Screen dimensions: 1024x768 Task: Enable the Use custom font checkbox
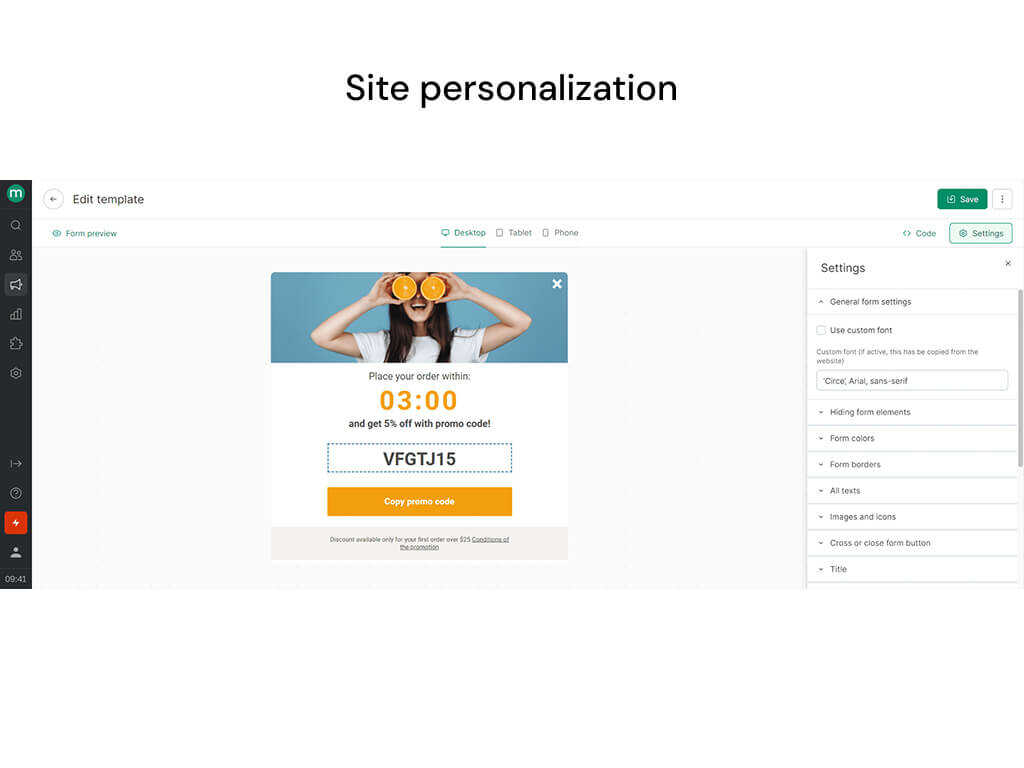pos(821,330)
